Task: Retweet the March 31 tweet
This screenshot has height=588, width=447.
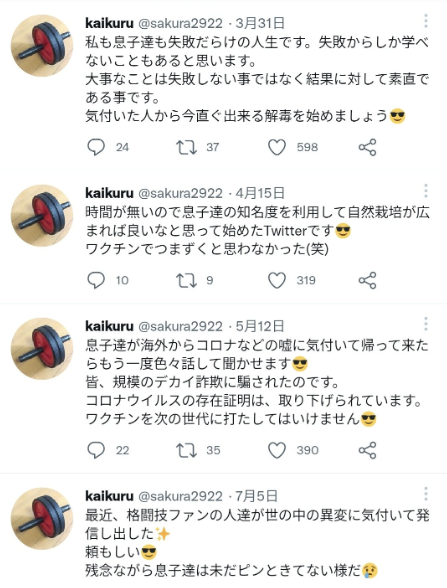Action: pyautogui.click(x=186, y=147)
